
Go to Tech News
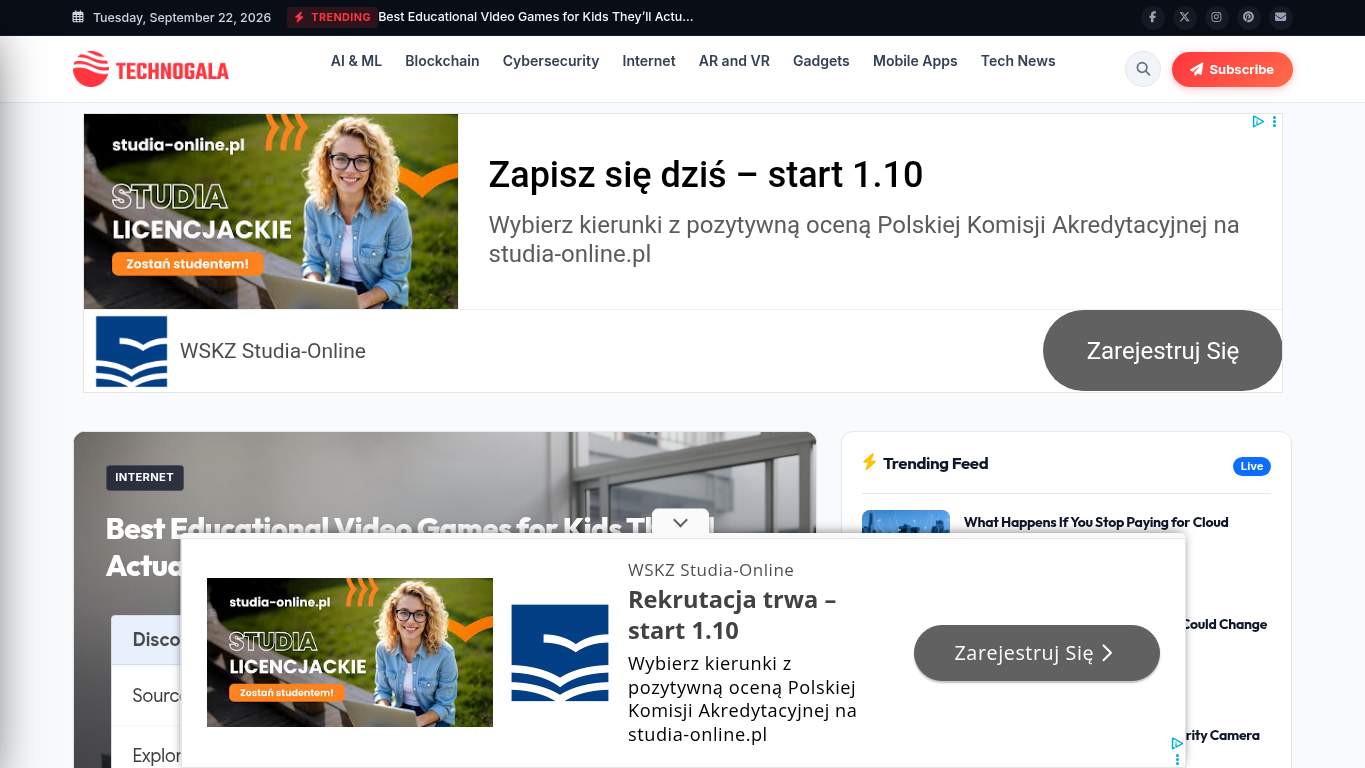(x=1018, y=61)
